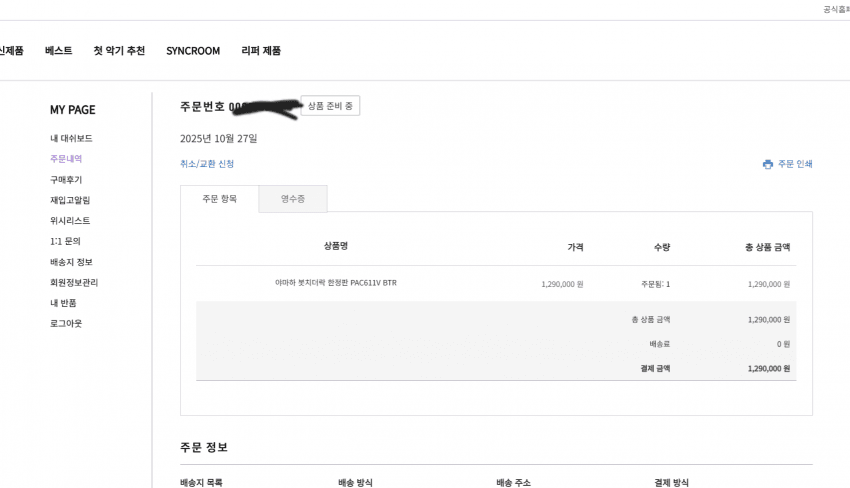This screenshot has height=488, width=850.
Task: Open the 첫 악기 추천 menu
Action: coord(119,51)
